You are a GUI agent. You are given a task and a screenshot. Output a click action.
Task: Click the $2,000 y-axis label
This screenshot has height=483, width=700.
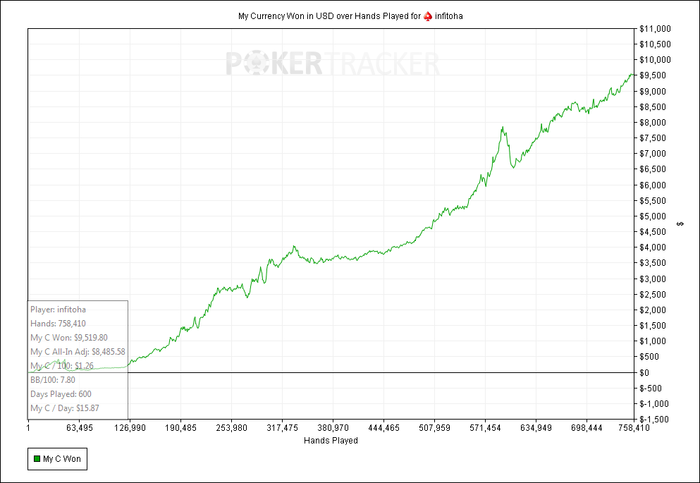(x=653, y=310)
